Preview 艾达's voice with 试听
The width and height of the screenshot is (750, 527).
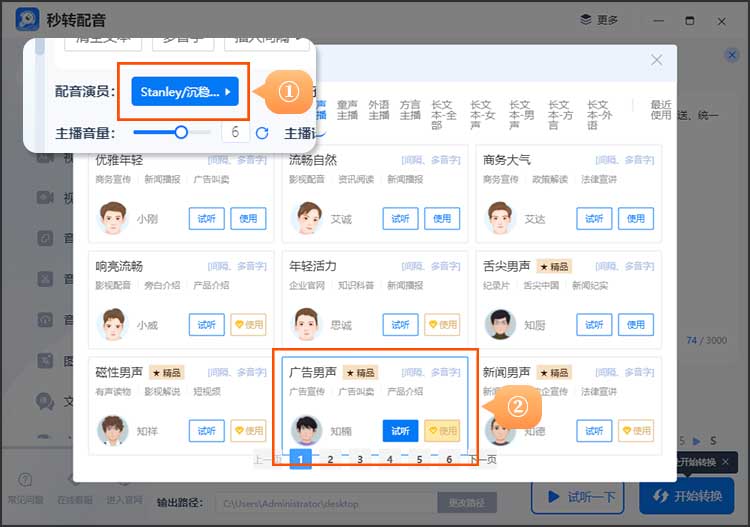[x=594, y=219]
